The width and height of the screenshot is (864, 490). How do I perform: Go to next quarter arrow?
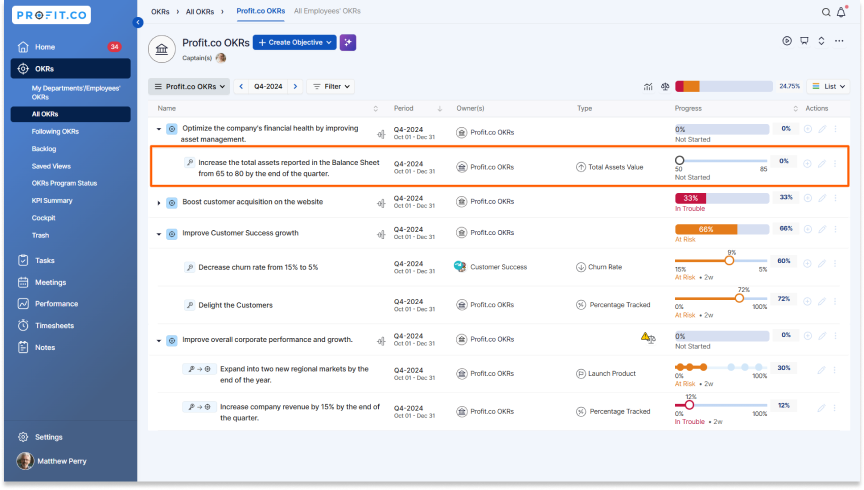(295, 87)
